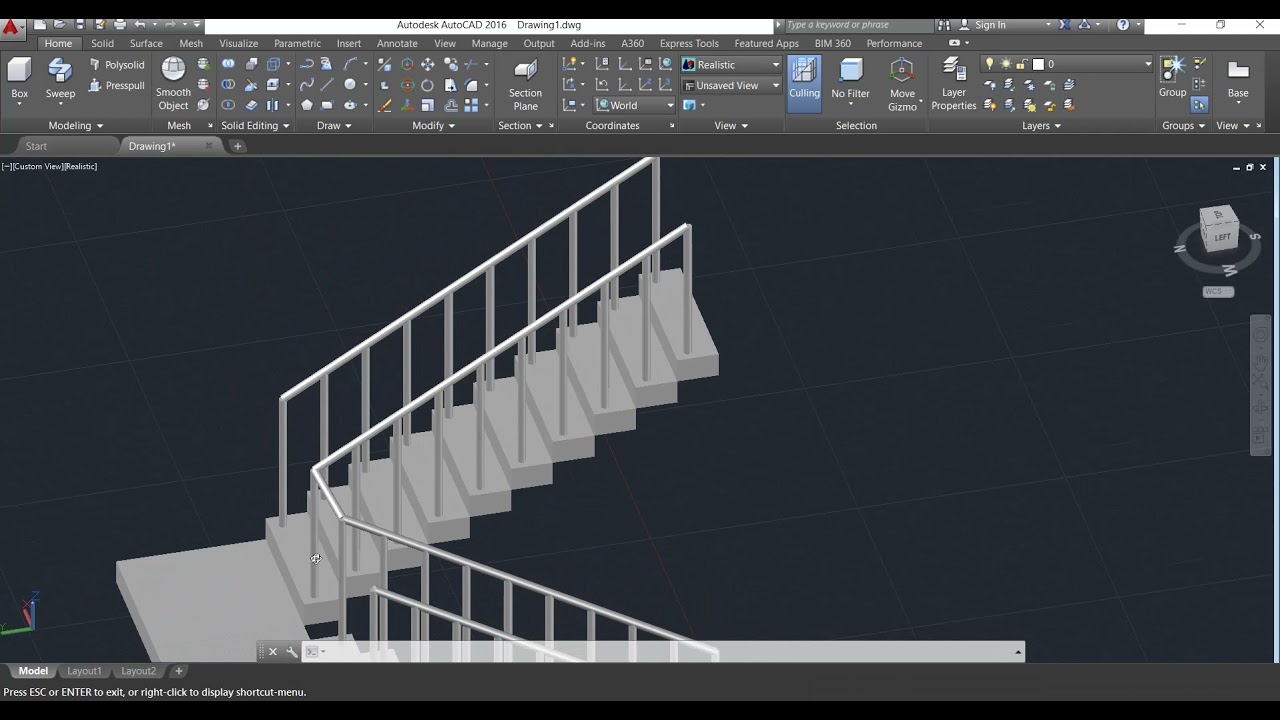Expand the Modify panel

click(x=434, y=126)
